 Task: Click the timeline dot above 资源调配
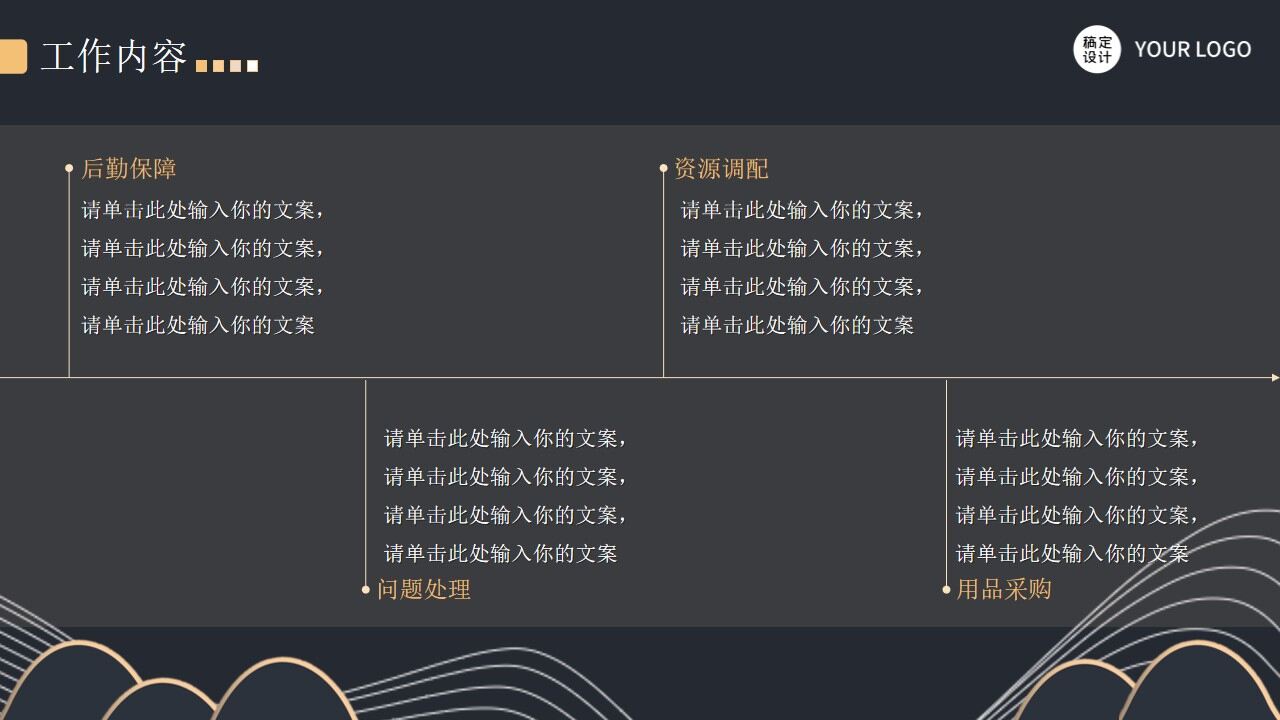(x=663, y=167)
